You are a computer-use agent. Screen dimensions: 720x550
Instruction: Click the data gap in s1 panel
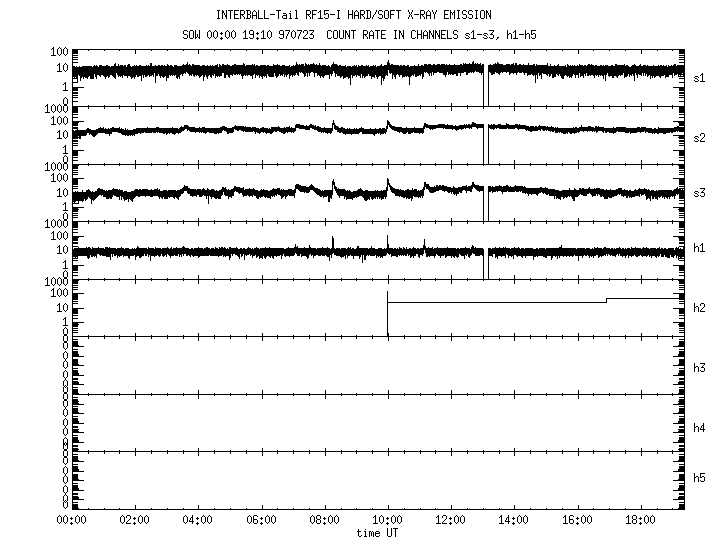(485, 85)
